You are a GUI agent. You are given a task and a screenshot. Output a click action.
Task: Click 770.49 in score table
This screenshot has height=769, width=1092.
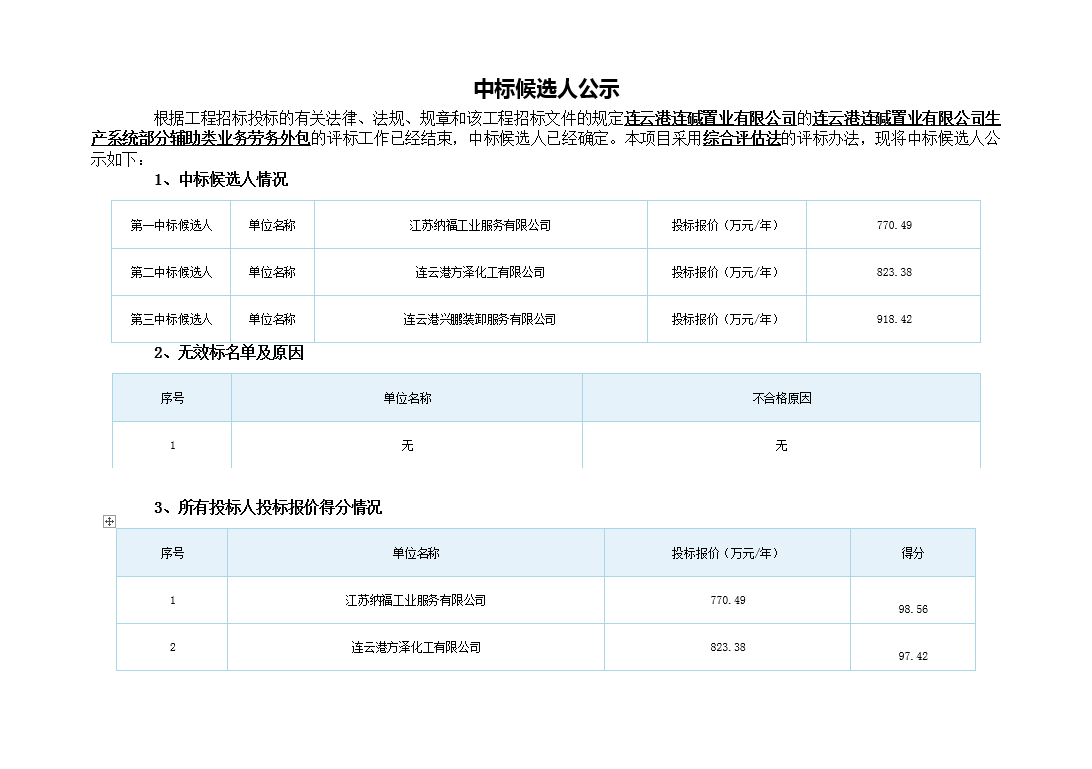[x=728, y=600]
